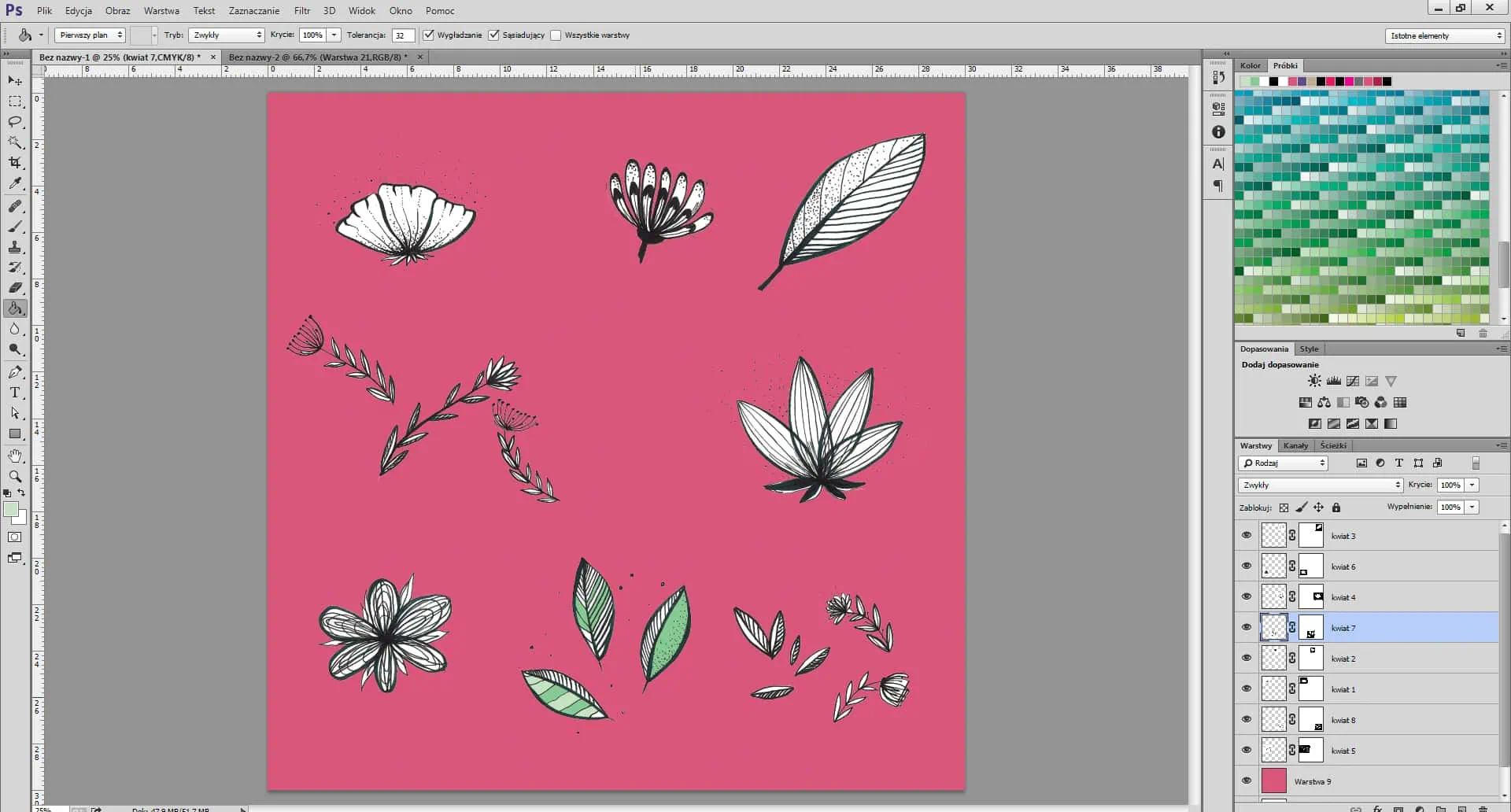Hide the kwiat 3 layer
Viewport: 1511px width, 812px height.
[1247, 536]
